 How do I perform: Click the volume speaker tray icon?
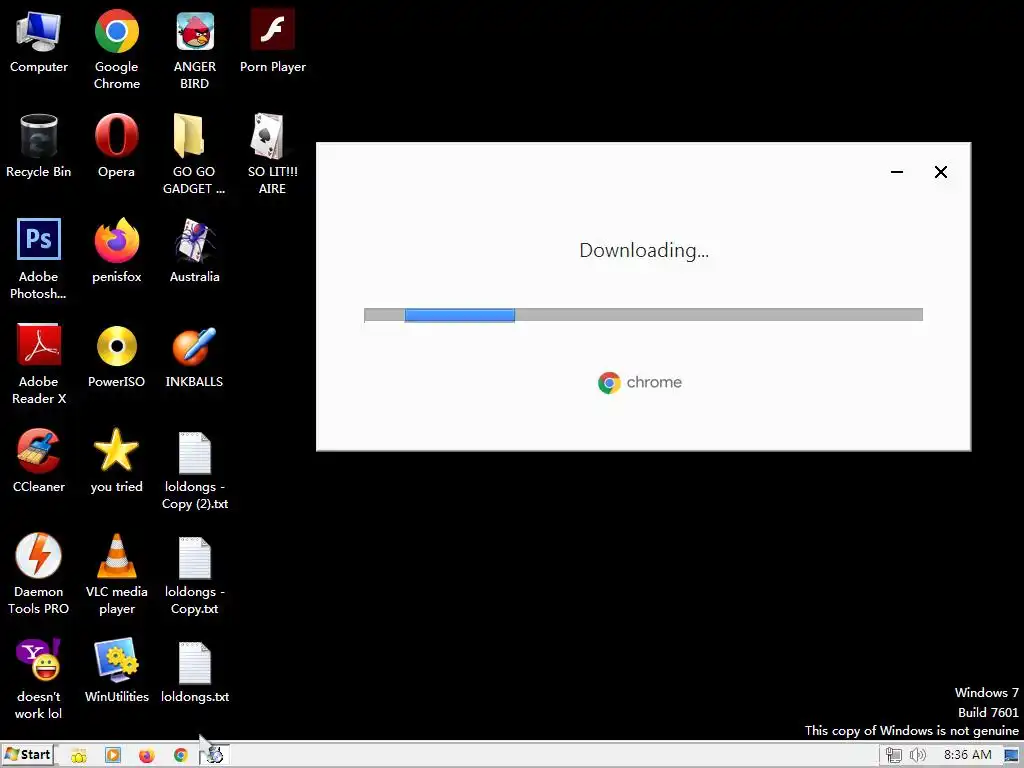pos(918,755)
